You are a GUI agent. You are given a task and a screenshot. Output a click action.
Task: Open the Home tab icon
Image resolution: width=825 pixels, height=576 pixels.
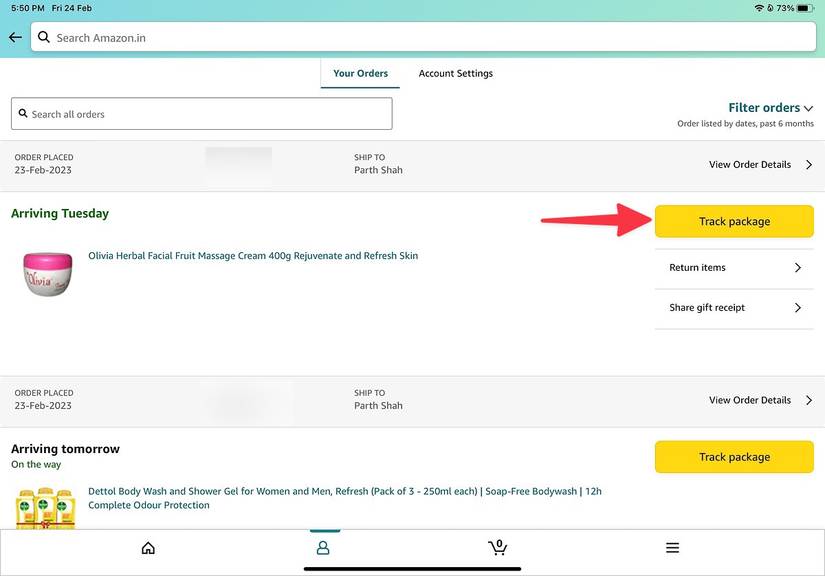pyautogui.click(x=148, y=548)
